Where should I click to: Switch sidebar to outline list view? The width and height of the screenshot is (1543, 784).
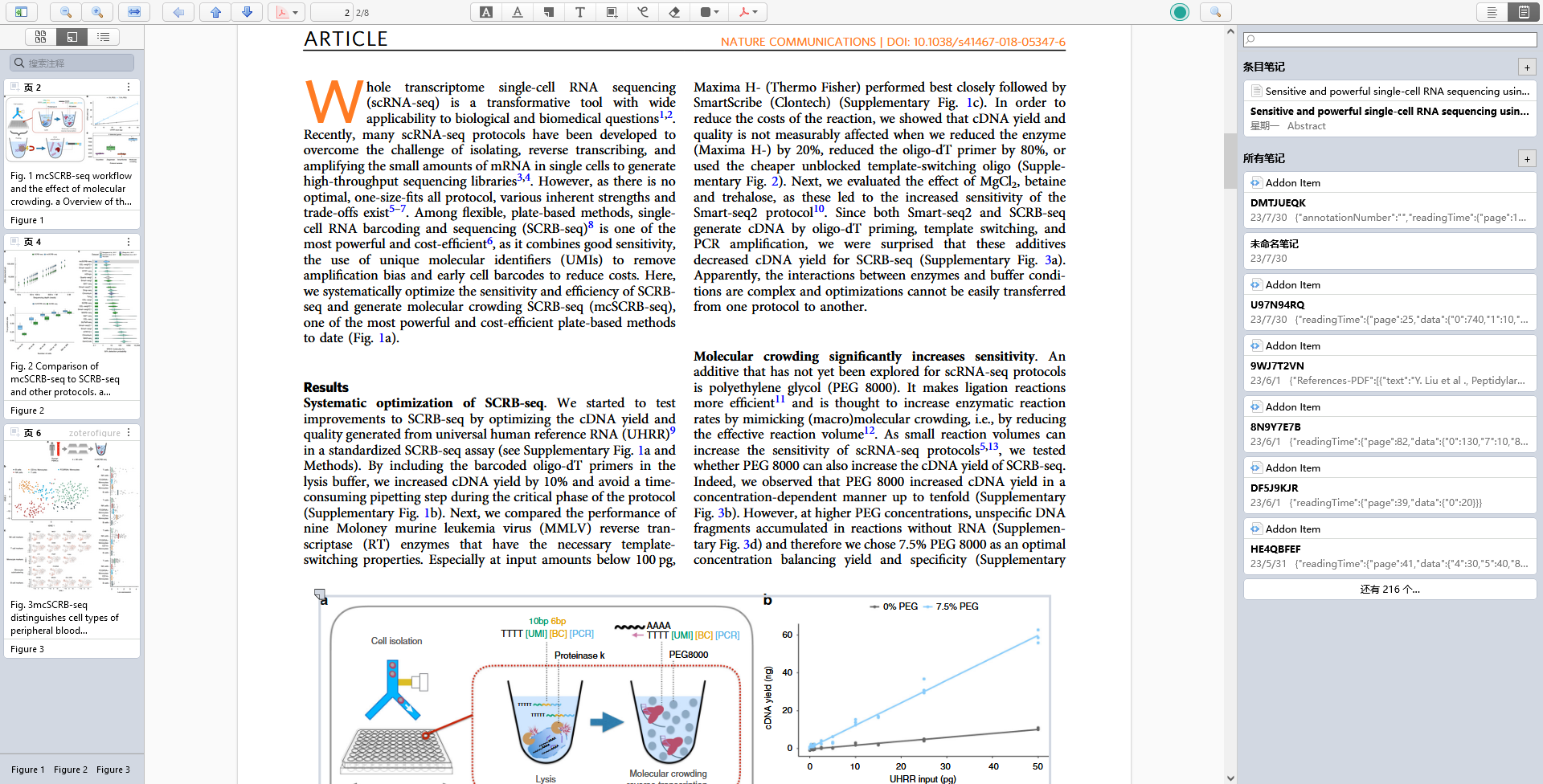tap(102, 36)
